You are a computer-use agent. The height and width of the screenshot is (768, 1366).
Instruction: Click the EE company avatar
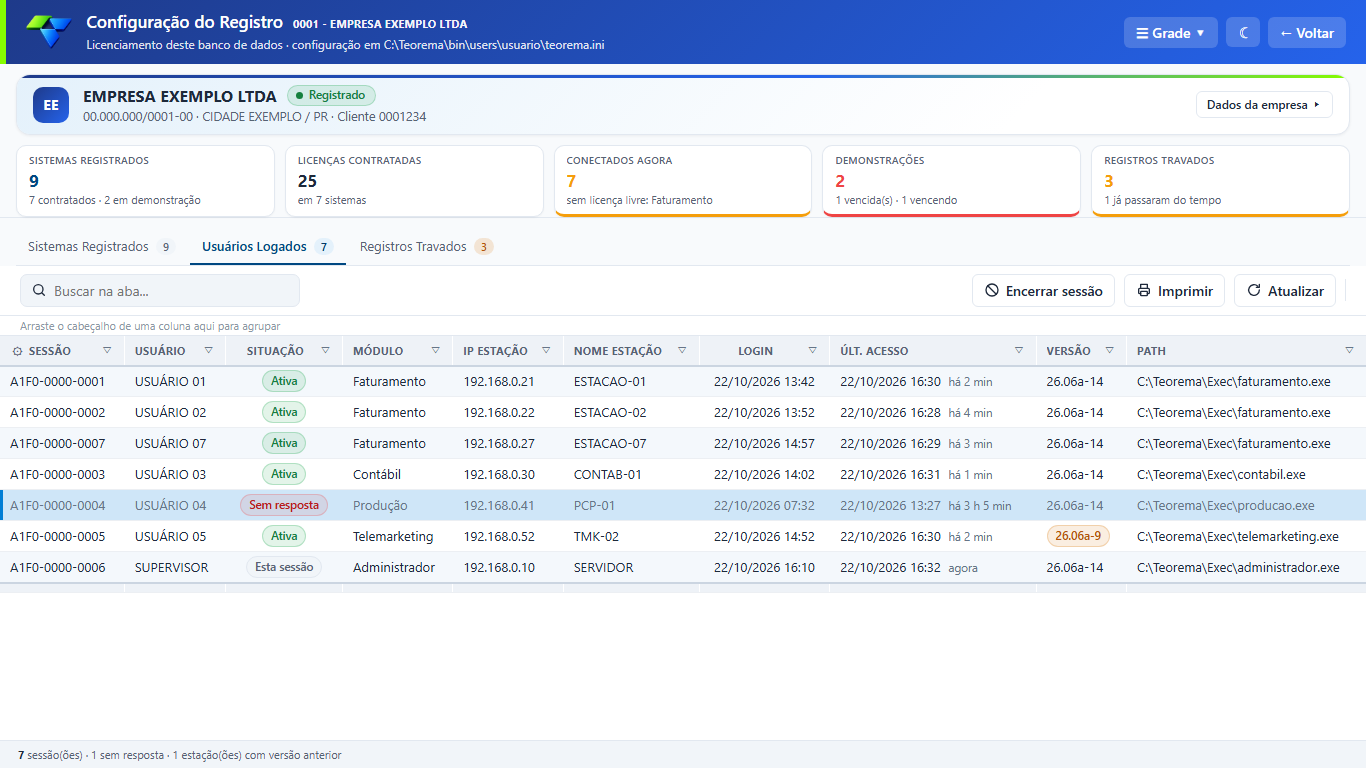point(51,105)
